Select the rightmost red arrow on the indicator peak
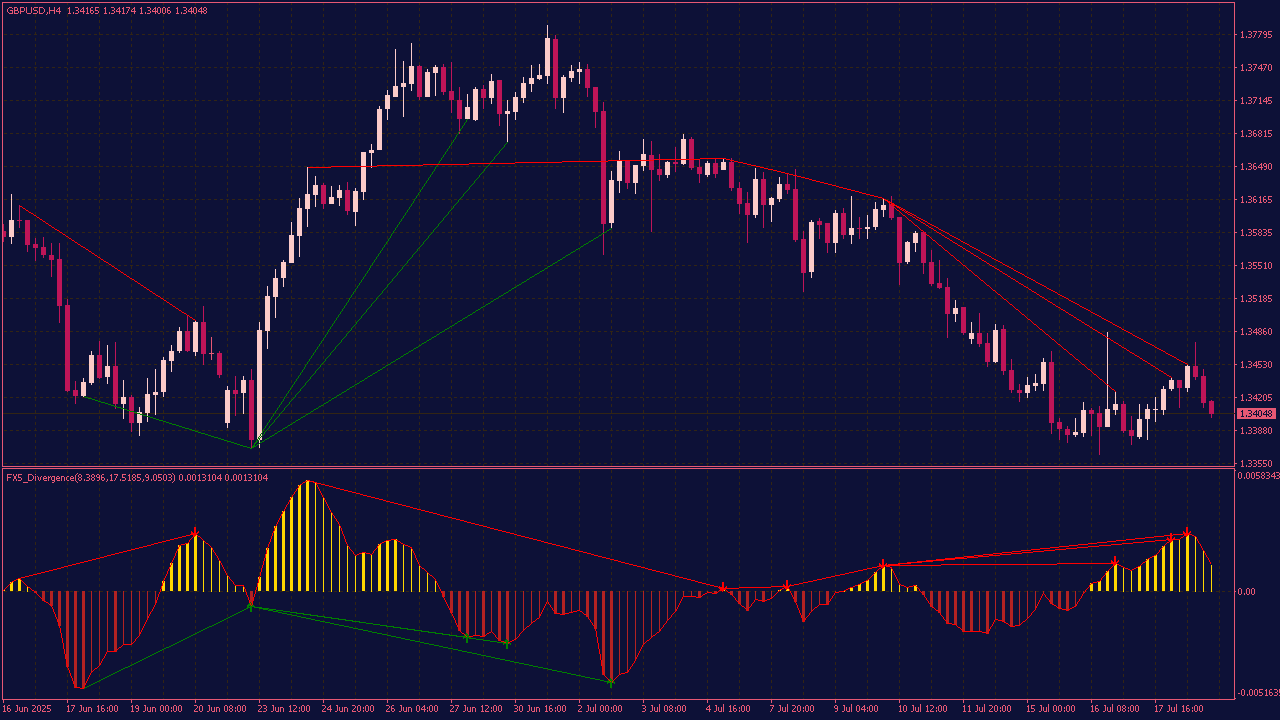 (1187, 532)
